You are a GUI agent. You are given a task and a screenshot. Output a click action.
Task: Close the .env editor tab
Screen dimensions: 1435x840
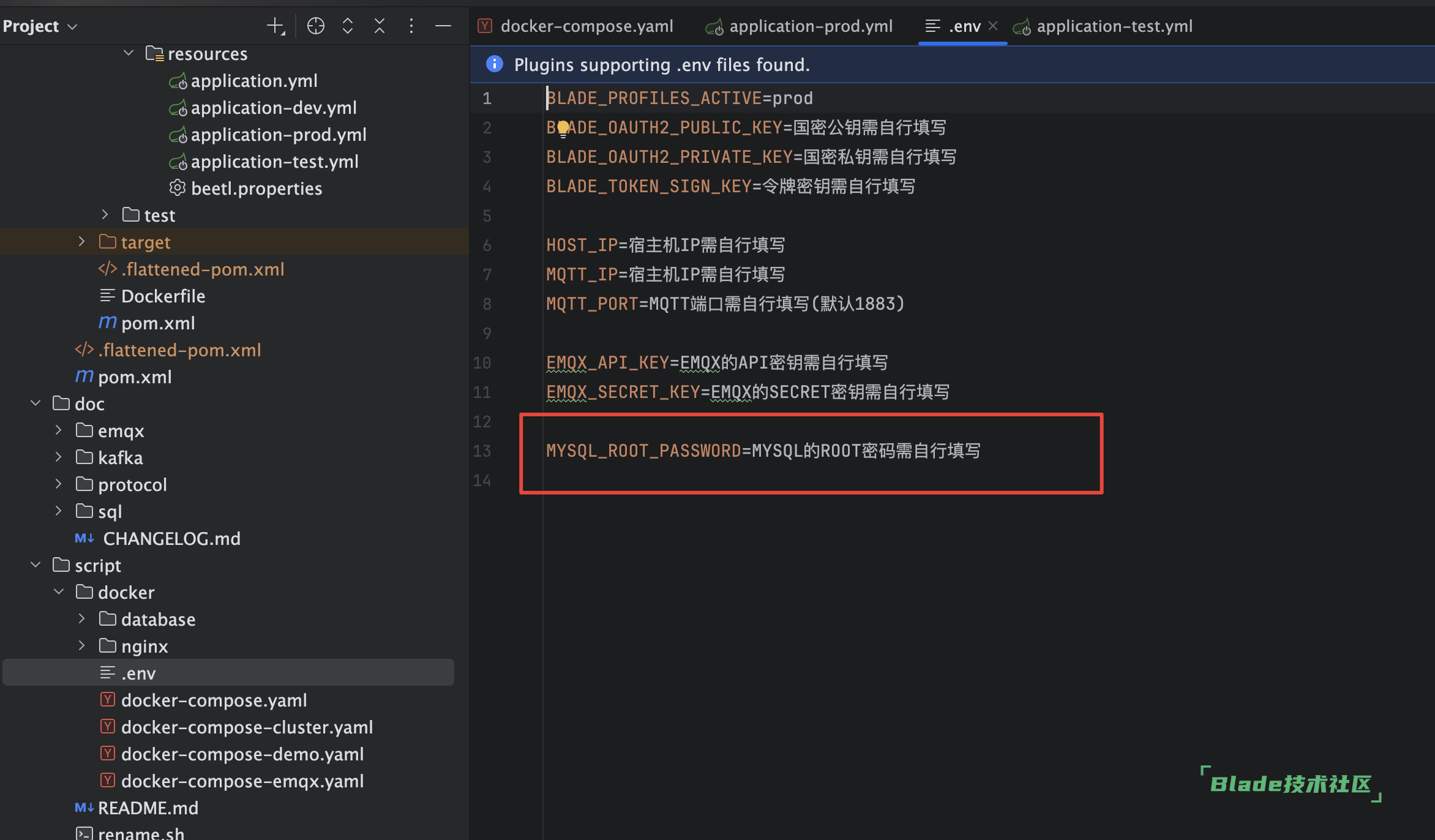tap(993, 26)
